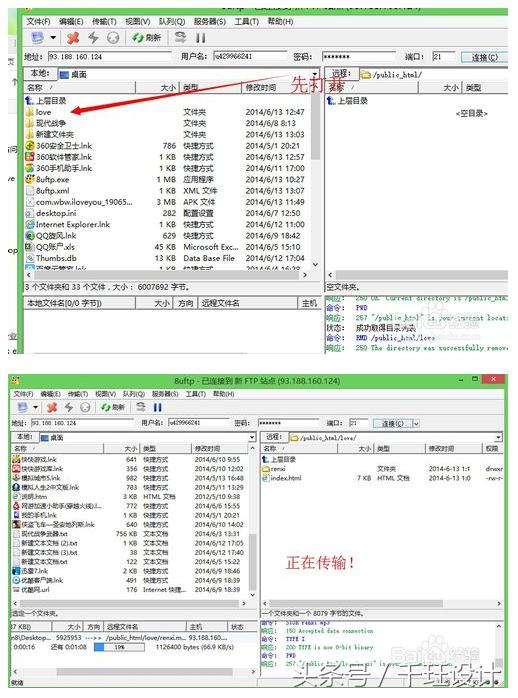Click 刷新 refresh button in top window
This screenshot has height=698, width=518.
146,38
